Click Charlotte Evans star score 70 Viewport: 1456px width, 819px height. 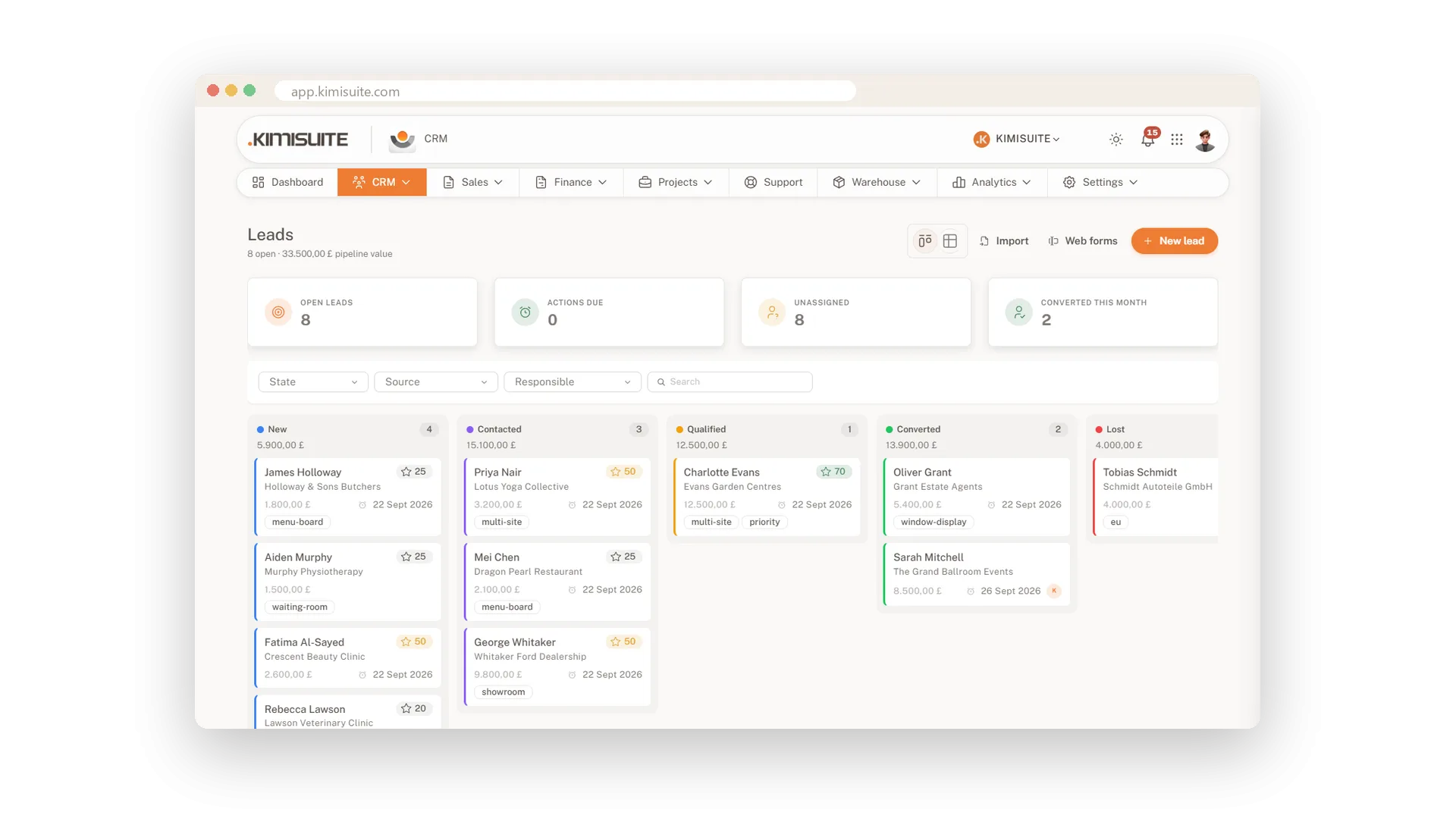point(833,472)
